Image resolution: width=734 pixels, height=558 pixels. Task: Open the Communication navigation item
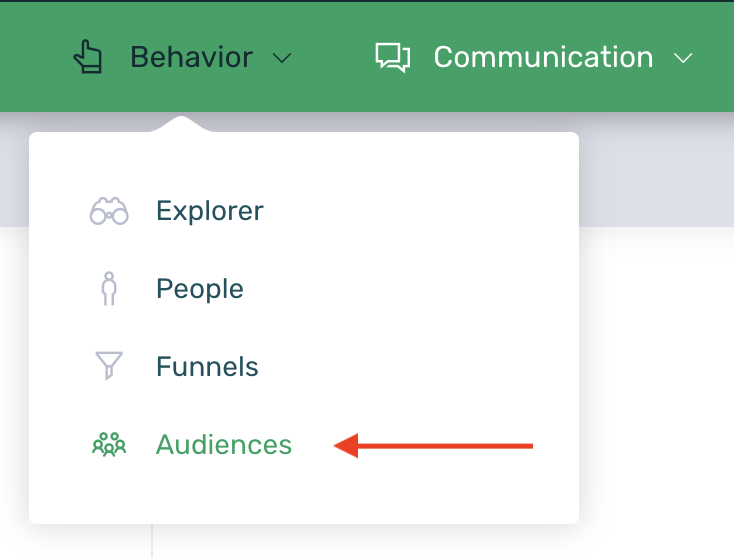(543, 57)
